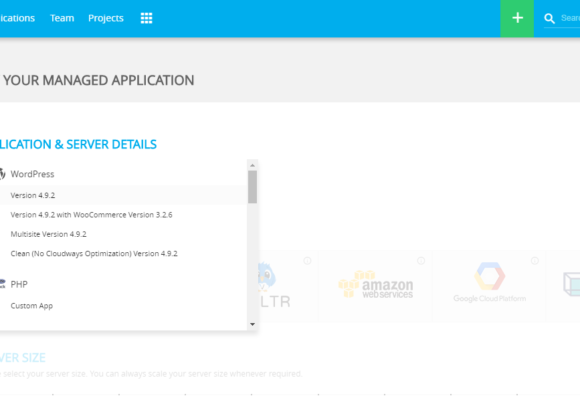Open the Team menu
Screen dimensions: 580x400
click(62, 18)
